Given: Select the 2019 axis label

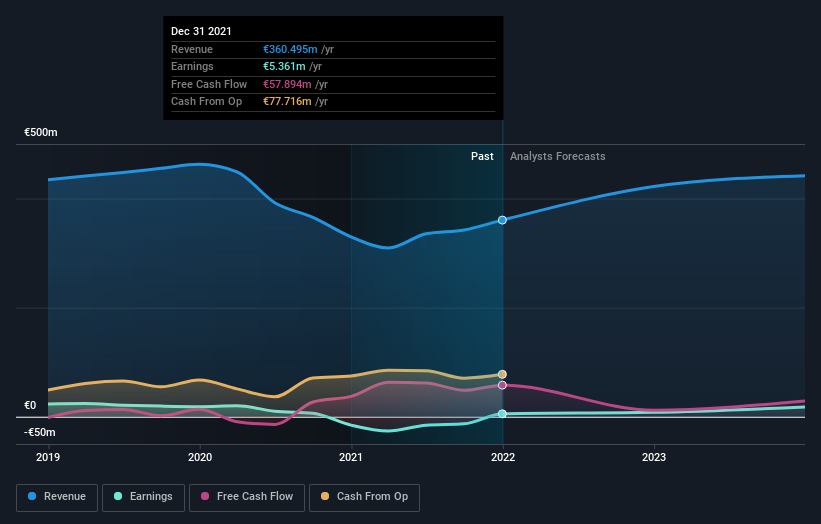Looking at the screenshot, I should click(x=48, y=457).
